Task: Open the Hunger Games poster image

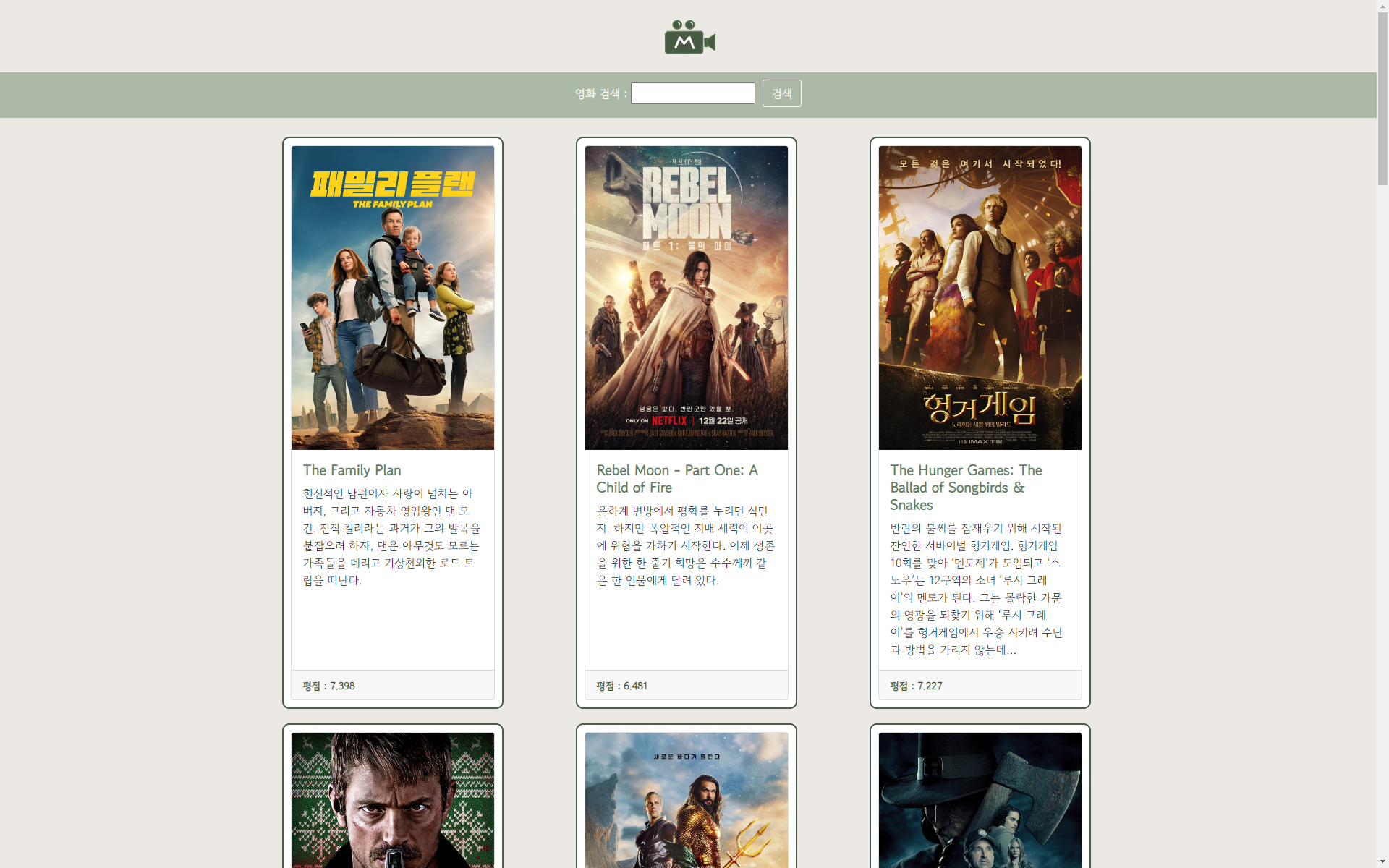Action: click(x=980, y=297)
